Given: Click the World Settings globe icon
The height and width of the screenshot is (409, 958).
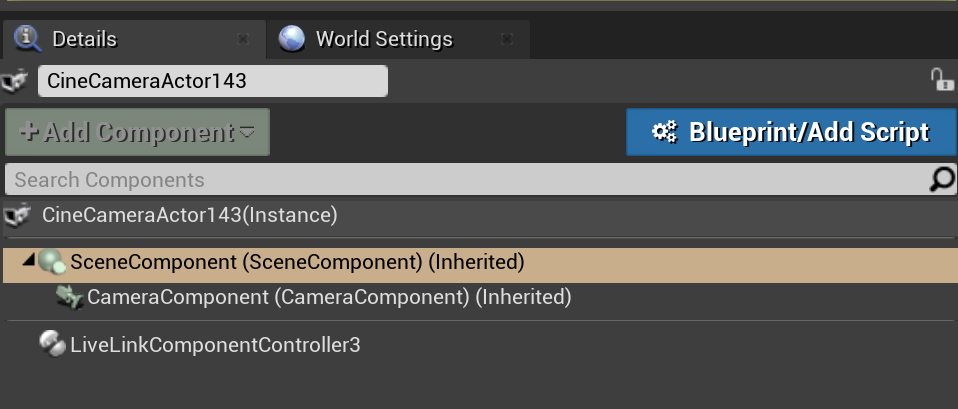Looking at the screenshot, I should (x=292, y=39).
